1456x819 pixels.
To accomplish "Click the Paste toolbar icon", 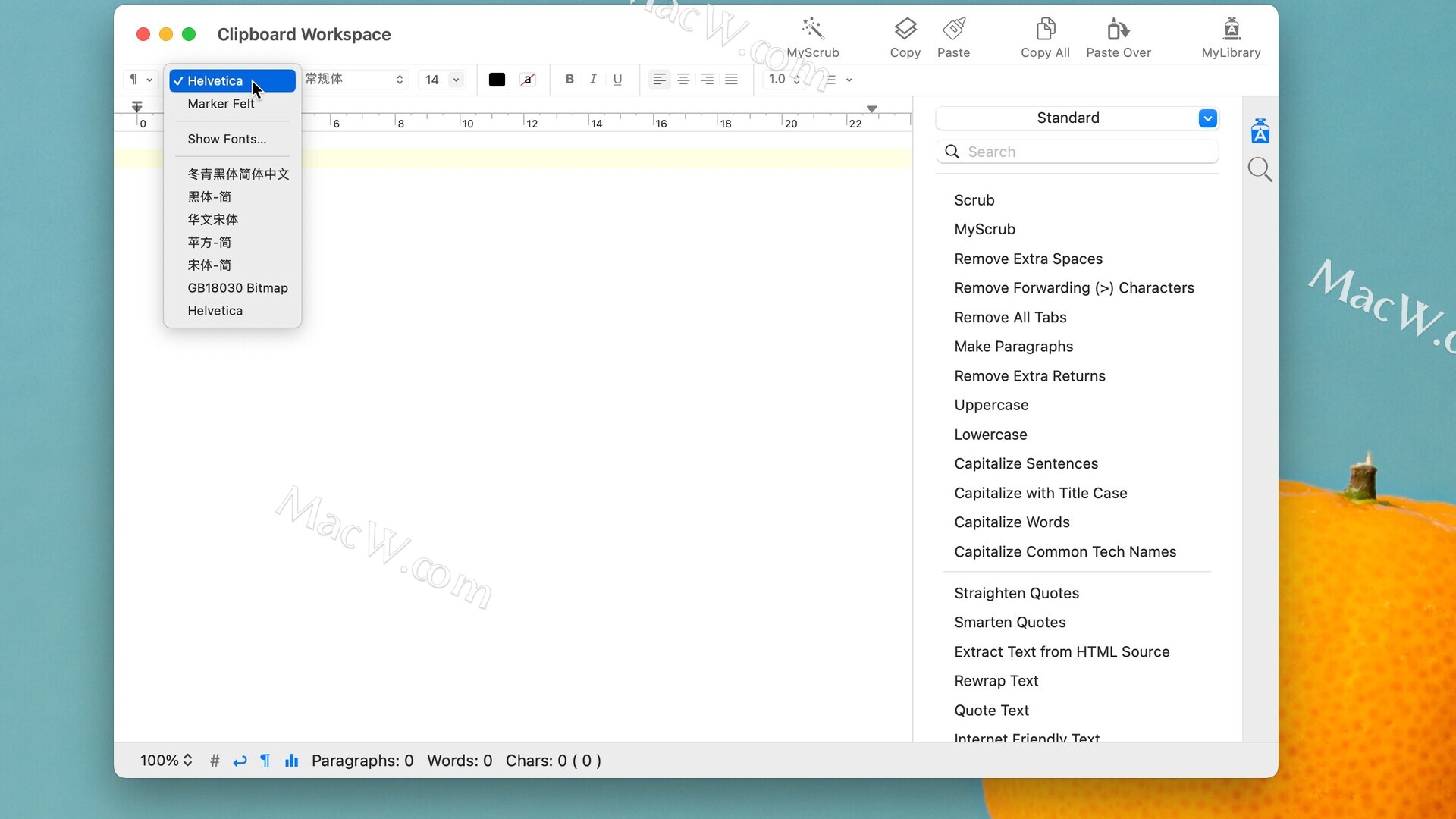I will [953, 30].
